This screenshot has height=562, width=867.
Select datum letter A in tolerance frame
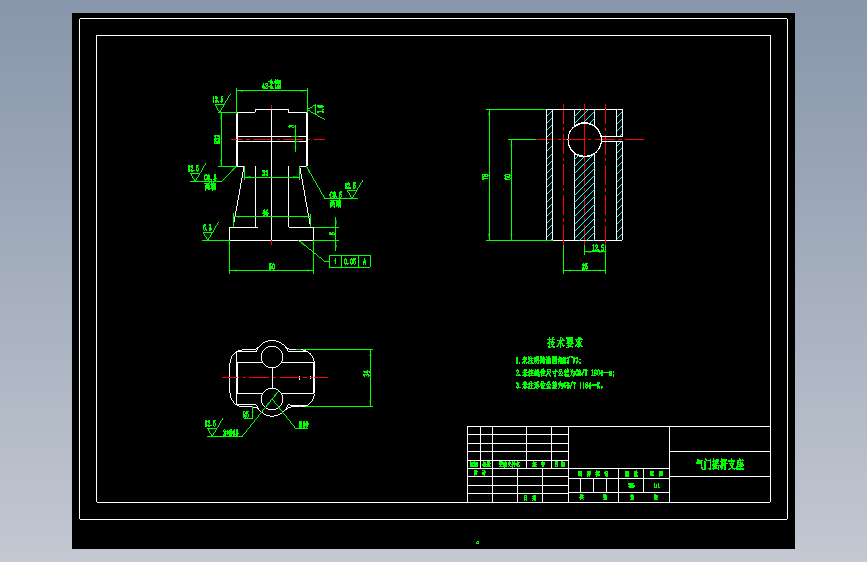[x=364, y=262]
